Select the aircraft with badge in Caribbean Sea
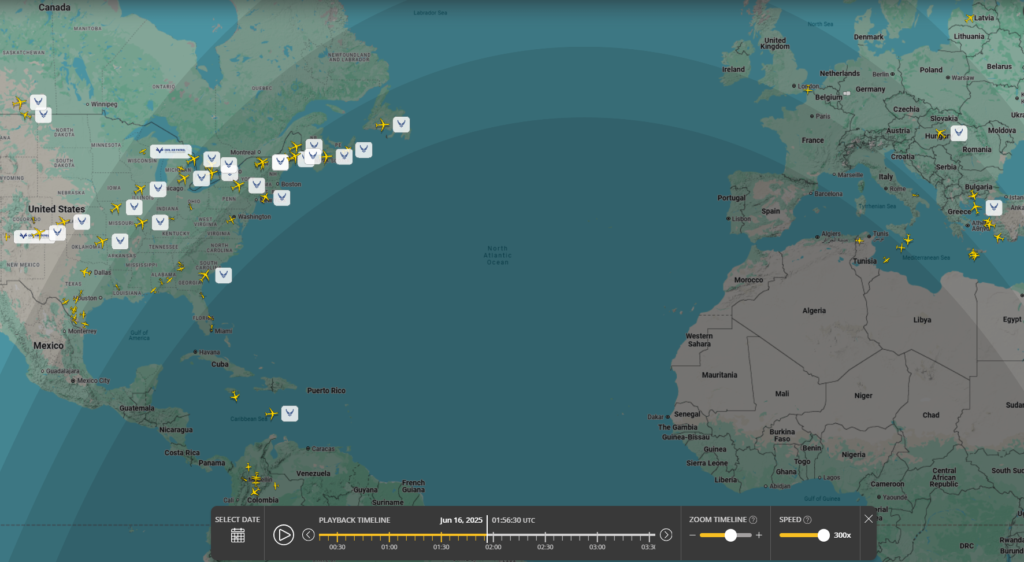The height and width of the screenshot is (562, 1024). coord(272,414)
